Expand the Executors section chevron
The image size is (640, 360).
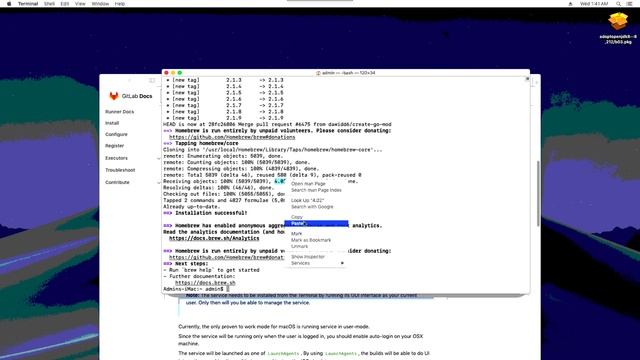[158, 158]
